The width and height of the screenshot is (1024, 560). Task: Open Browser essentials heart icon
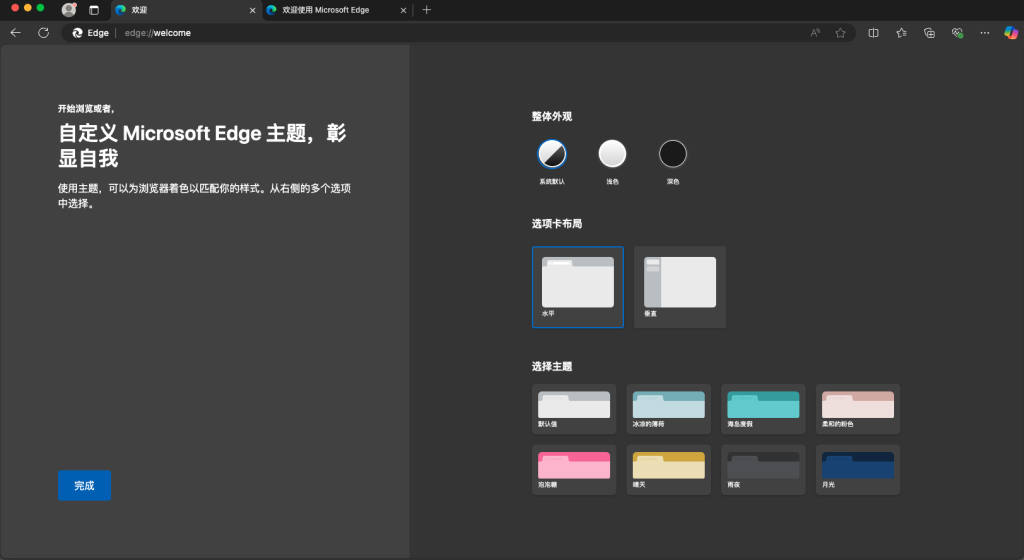(957, 33)
